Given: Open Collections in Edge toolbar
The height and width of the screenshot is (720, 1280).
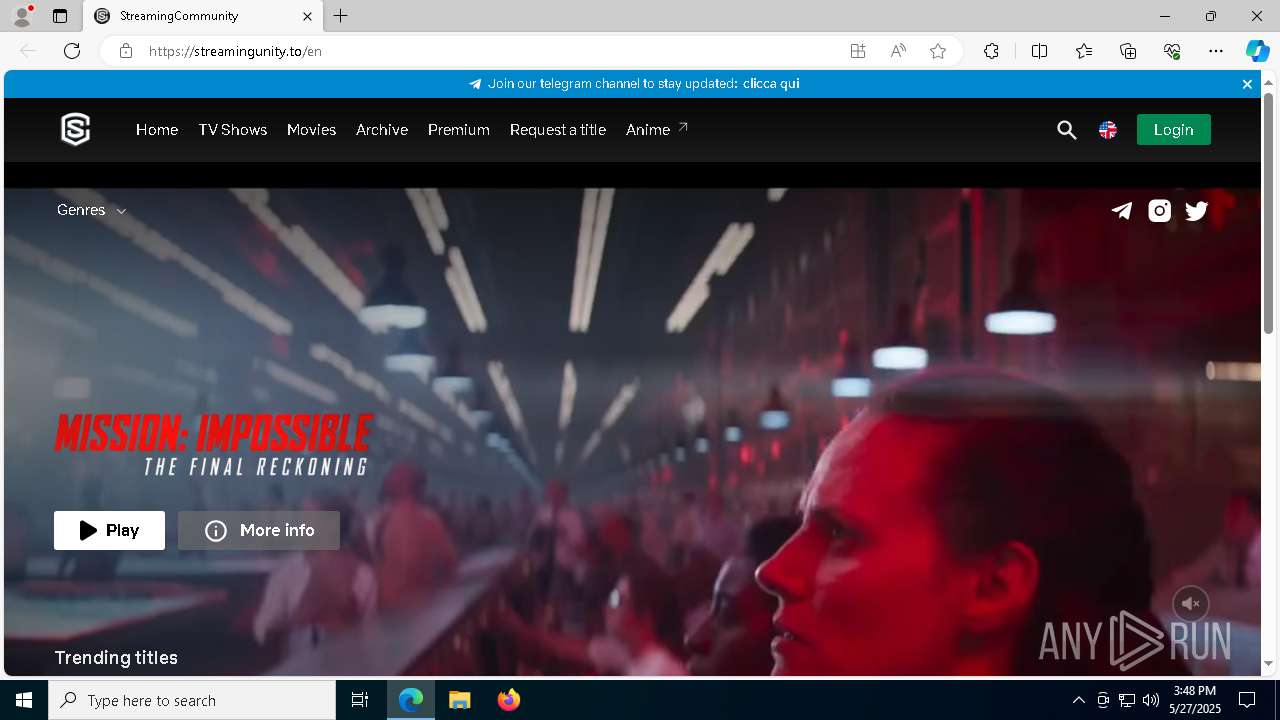Looking at the screenshot, I should pos(1128,51).
